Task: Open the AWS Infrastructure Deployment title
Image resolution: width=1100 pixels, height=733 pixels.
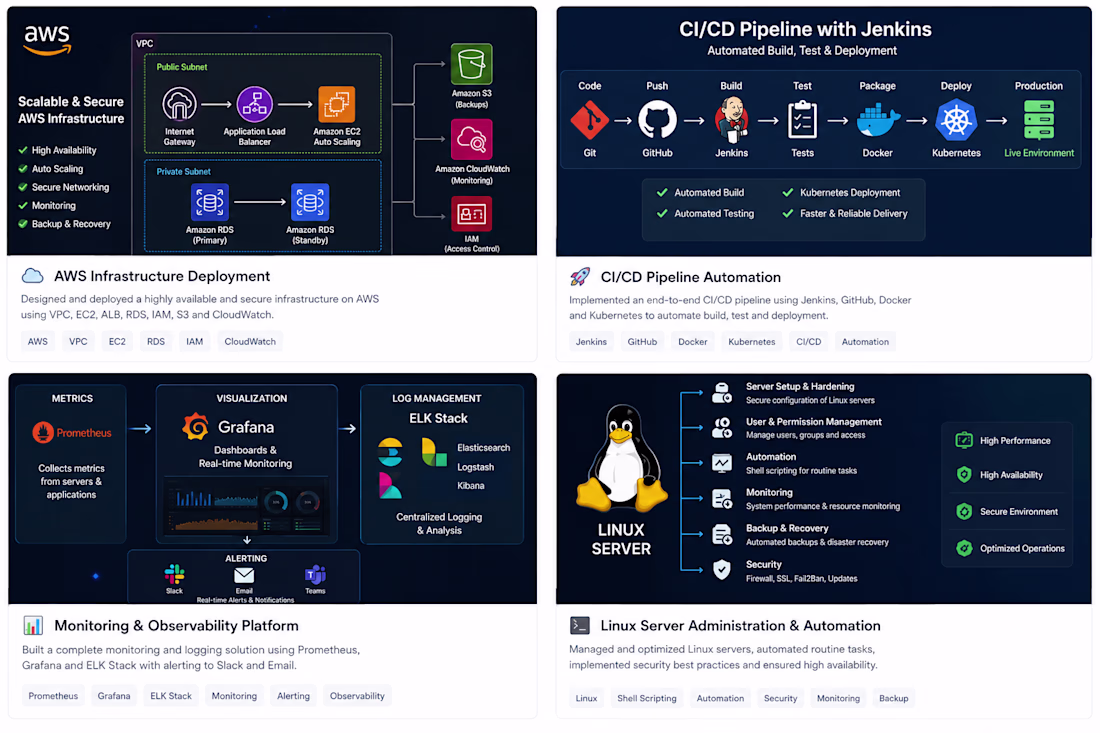Action: click(x=162, y=276)
